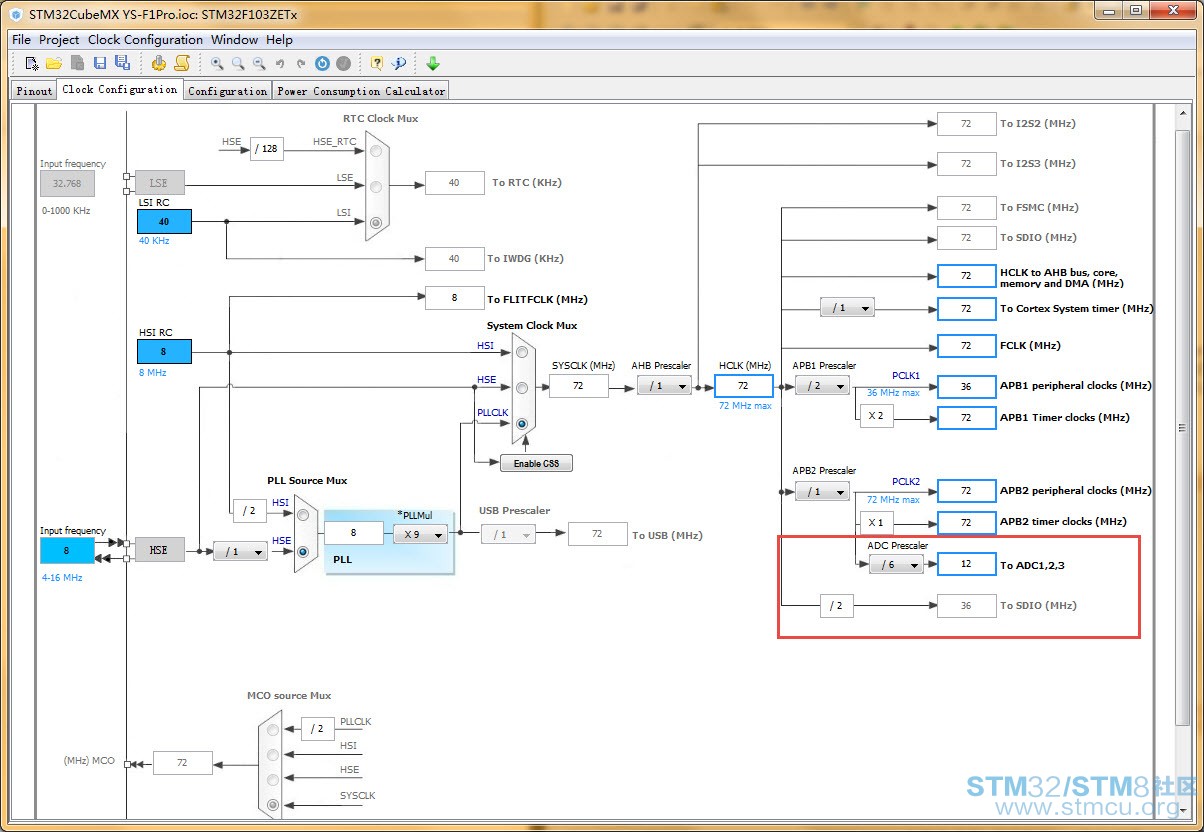Click the Enable CSS button
Viewport: 1204px width, 832px height.
536,463
